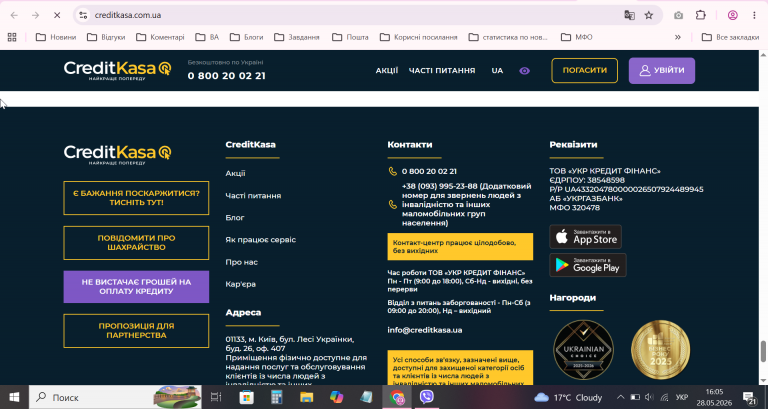This screenshot has height=409, width=768.
Task: Click the browser forward arrow
Action: click(x=35, y=15)
